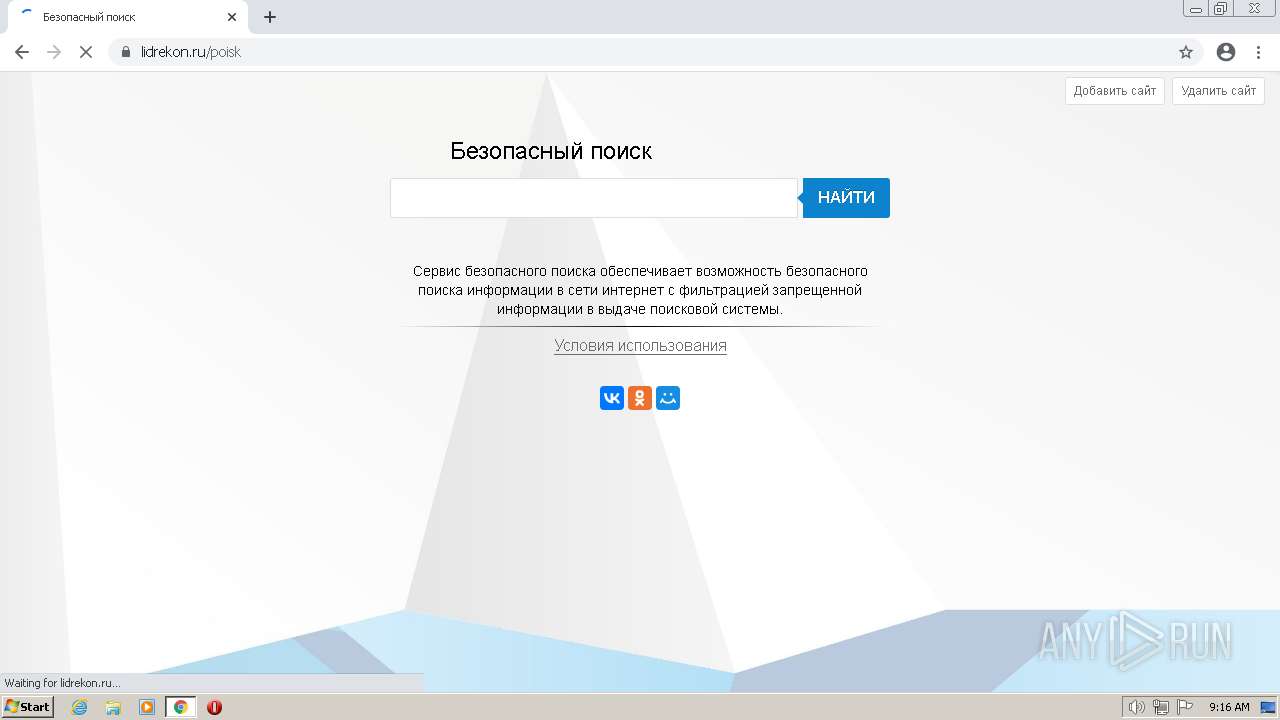The image size is (1280, 720).
Task: Click the Moi Mir smiley icon
Action: click(668, 398)
